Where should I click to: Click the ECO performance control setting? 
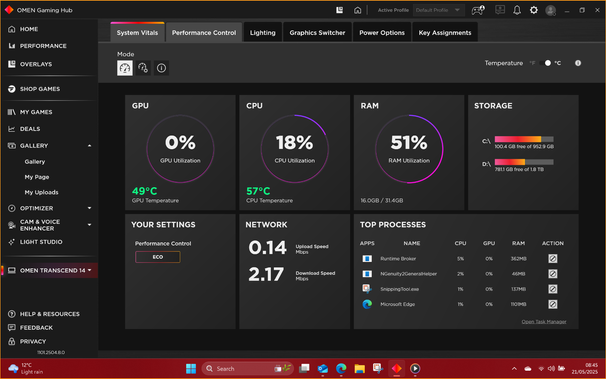point(158,257)
